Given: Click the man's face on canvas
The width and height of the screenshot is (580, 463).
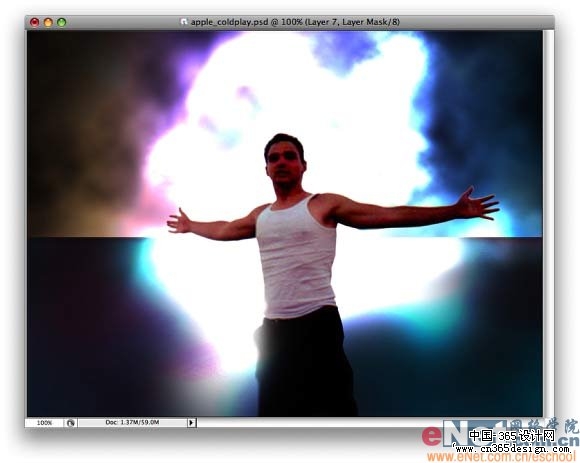Looking at the screenshot, I should coord(284,163).
